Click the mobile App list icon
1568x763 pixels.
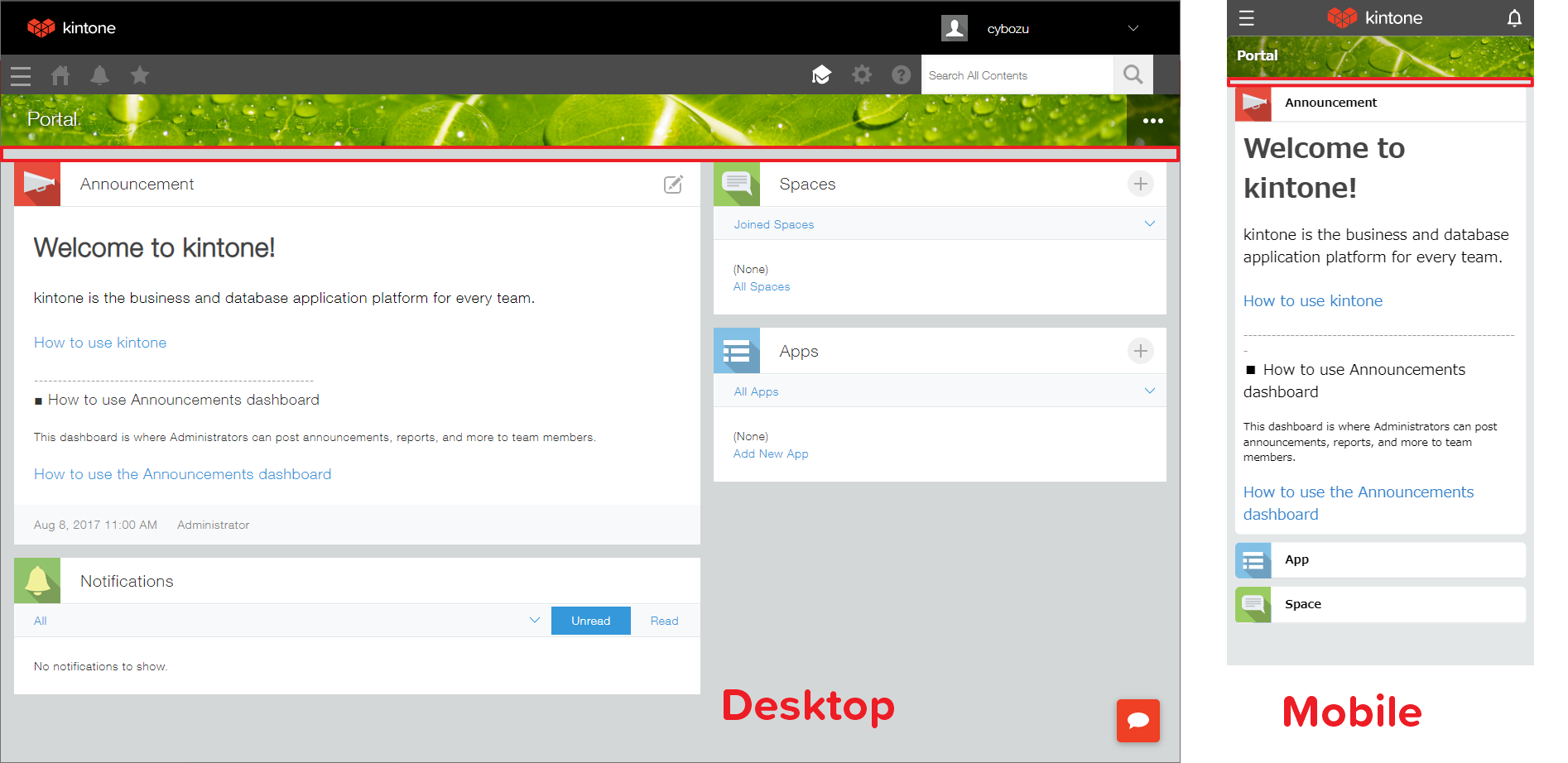[x=1253, y=560]
